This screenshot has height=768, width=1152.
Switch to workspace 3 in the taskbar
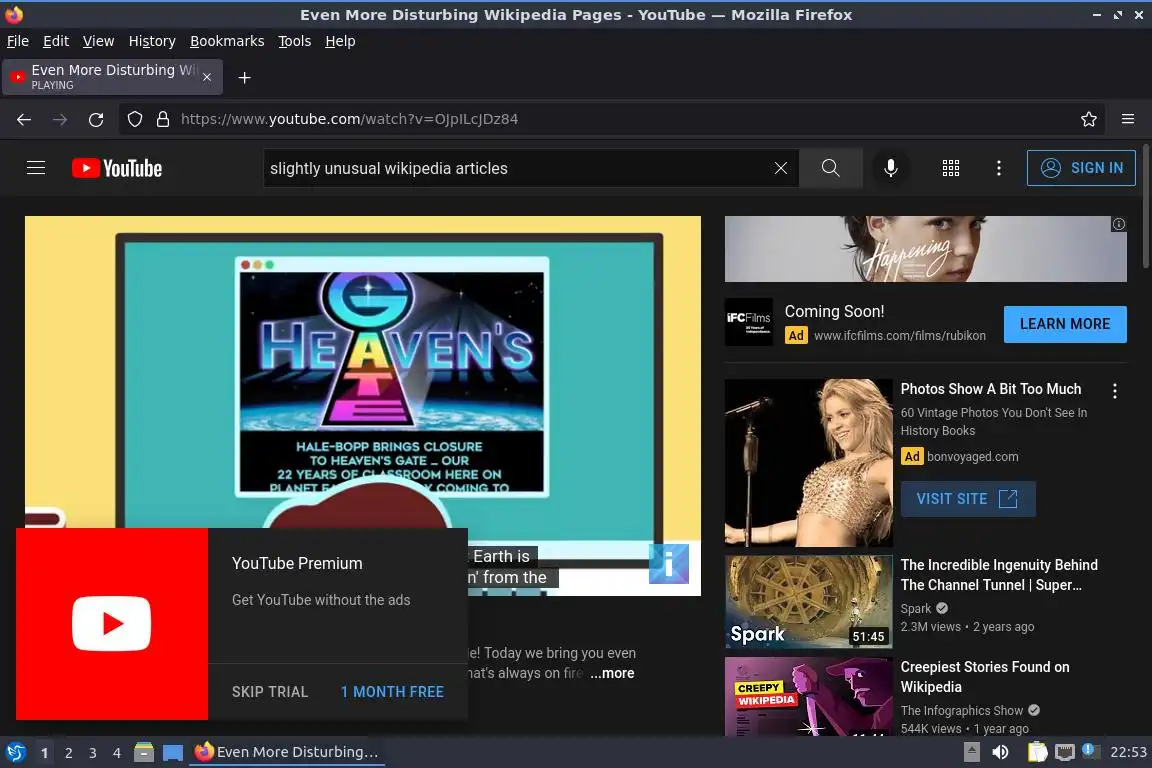93,753
